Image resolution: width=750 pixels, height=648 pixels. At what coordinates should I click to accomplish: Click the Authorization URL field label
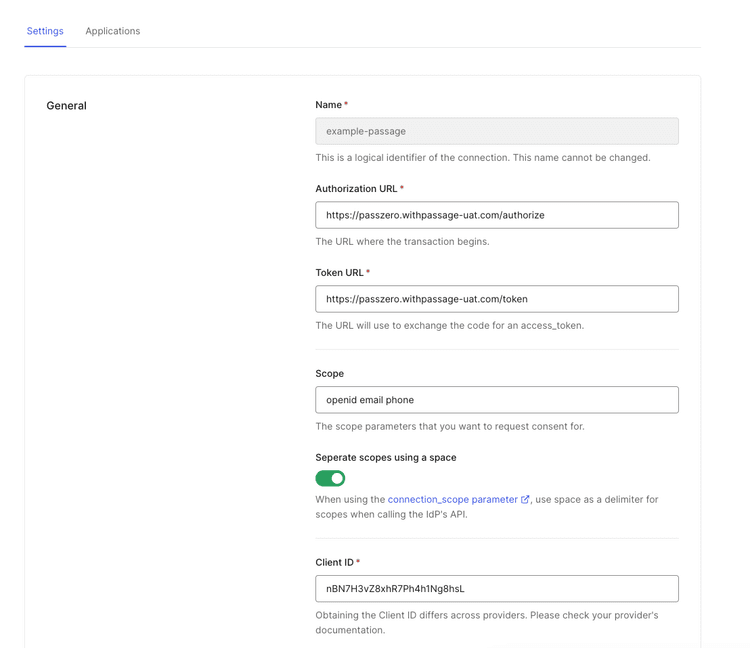pos(357,189)
